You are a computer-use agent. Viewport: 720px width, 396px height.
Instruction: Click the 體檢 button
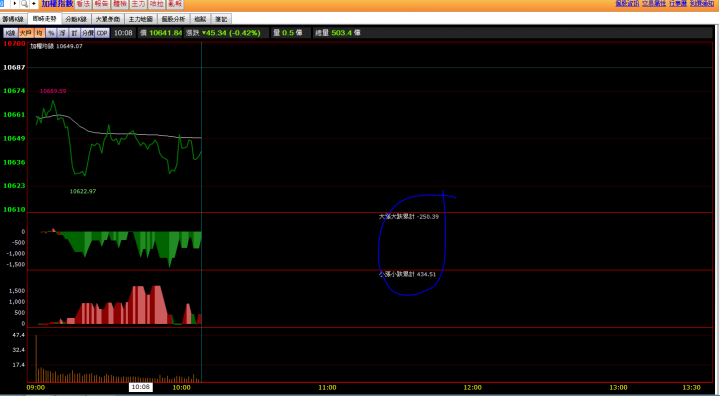tap(120, 4)
